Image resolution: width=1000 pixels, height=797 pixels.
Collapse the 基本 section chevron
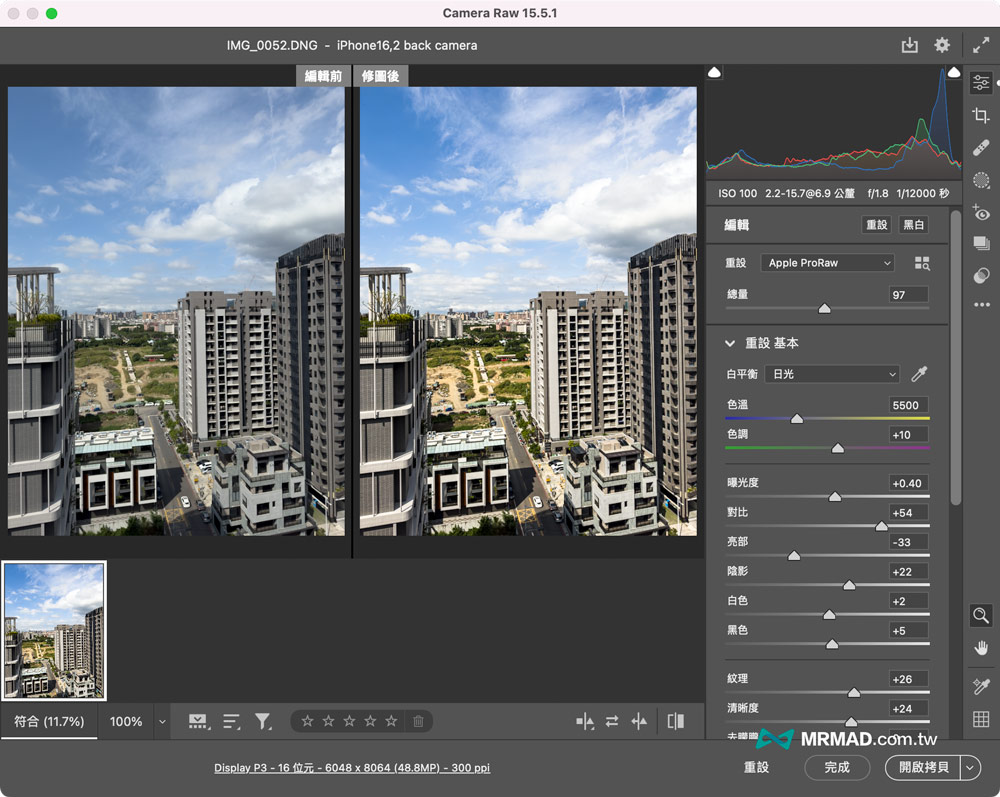(x=730, y=343)
